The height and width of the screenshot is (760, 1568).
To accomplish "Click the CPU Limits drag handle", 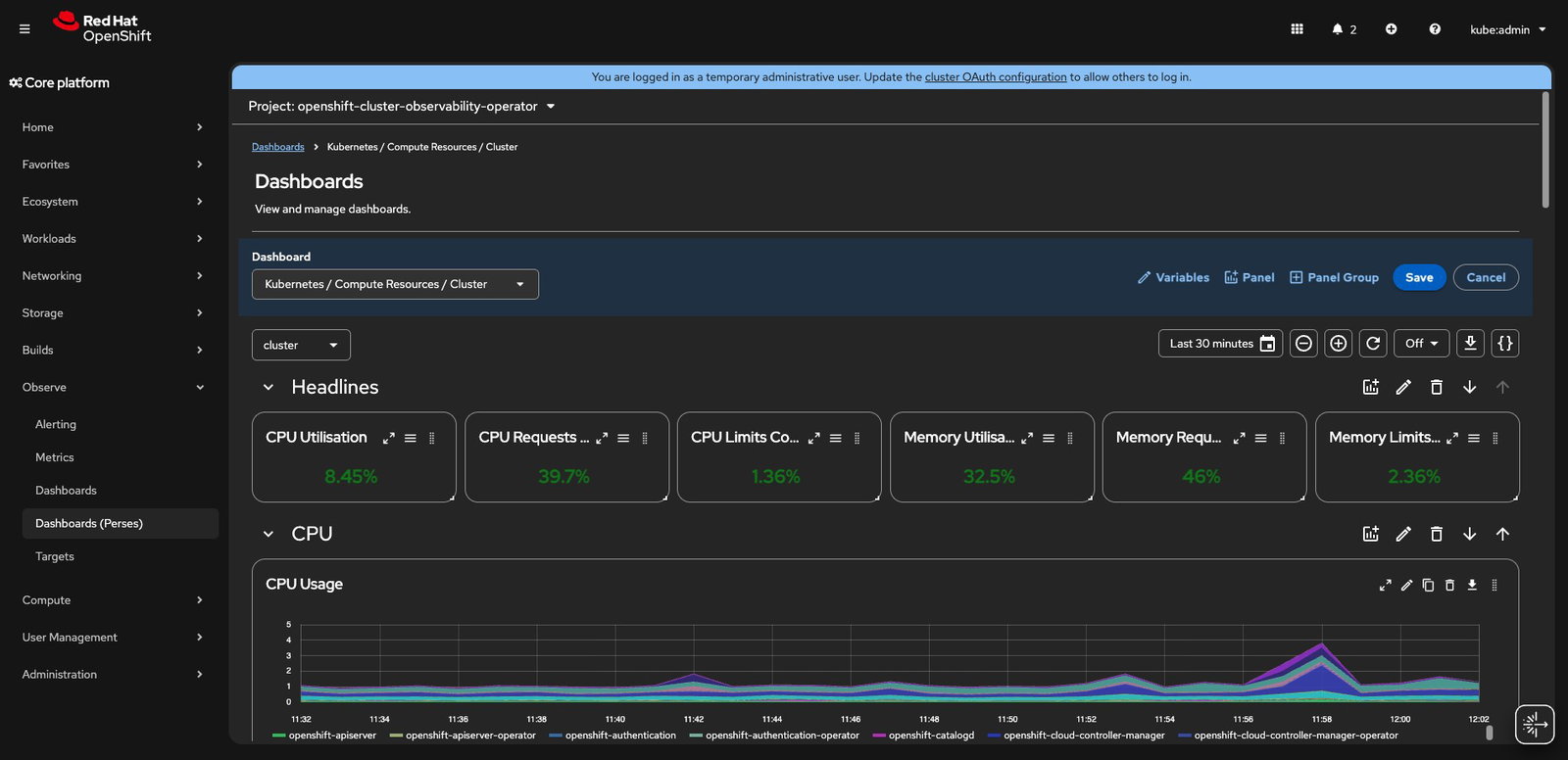I will coord(857,438).
